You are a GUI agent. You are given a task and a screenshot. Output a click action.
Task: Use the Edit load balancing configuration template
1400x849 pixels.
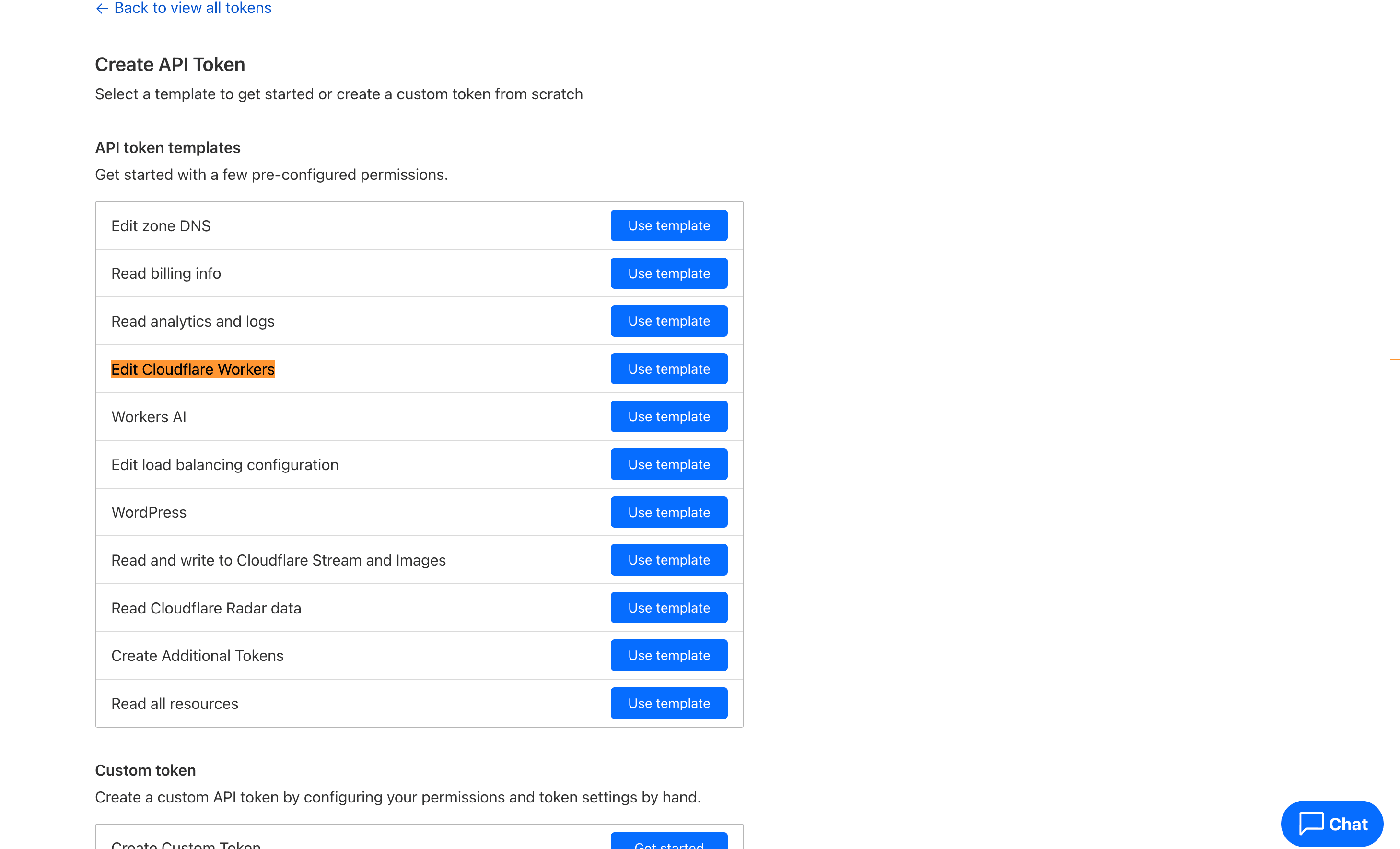(669, 464)
